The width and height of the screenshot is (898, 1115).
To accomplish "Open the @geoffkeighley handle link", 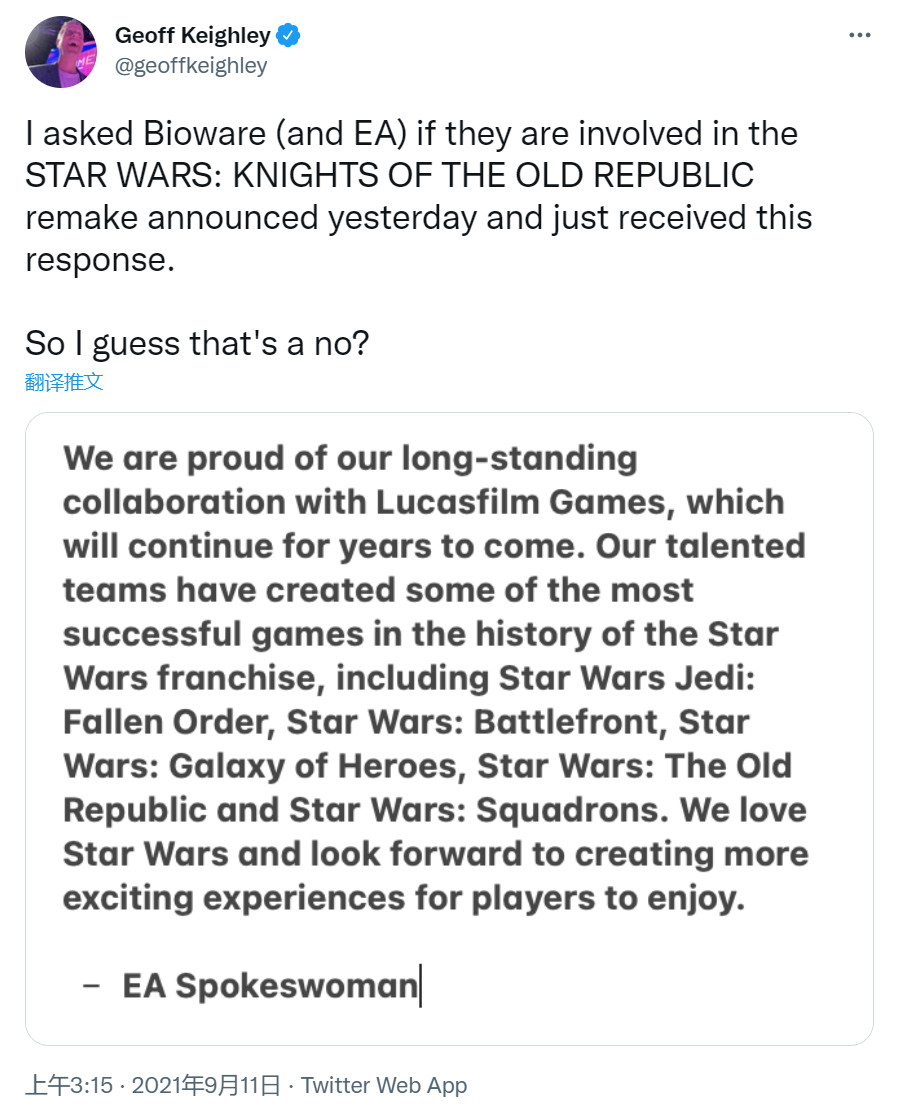I will pos(191,66).
